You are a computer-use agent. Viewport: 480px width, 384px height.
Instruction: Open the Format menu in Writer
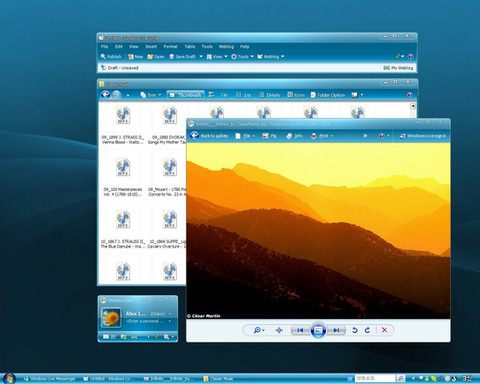(x=170, y=47)
